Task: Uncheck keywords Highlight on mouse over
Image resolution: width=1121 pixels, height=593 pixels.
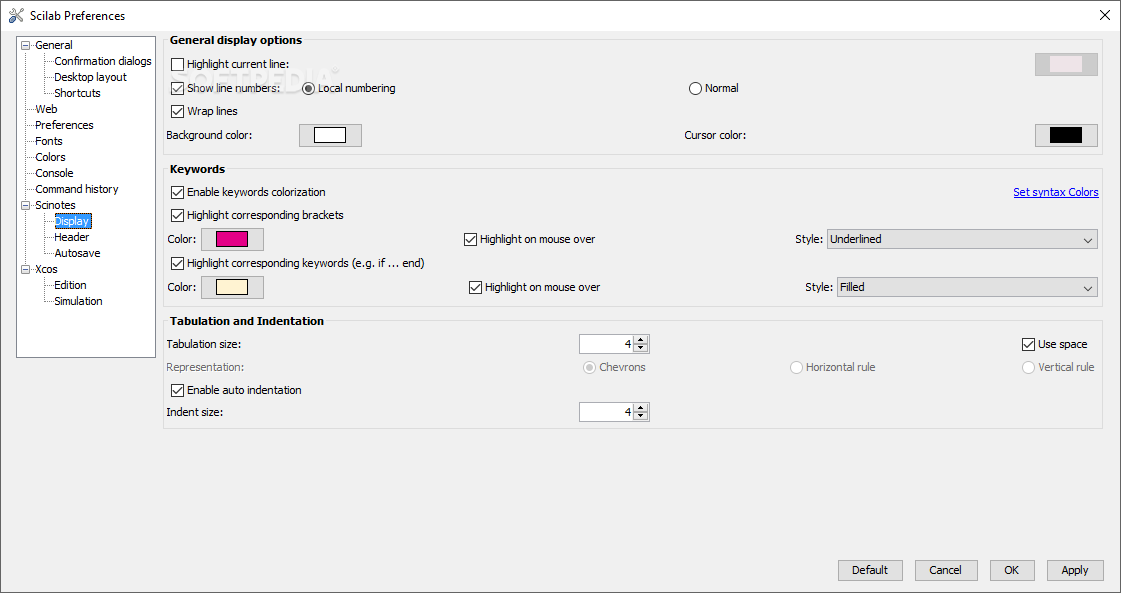Action: point(475,287)
